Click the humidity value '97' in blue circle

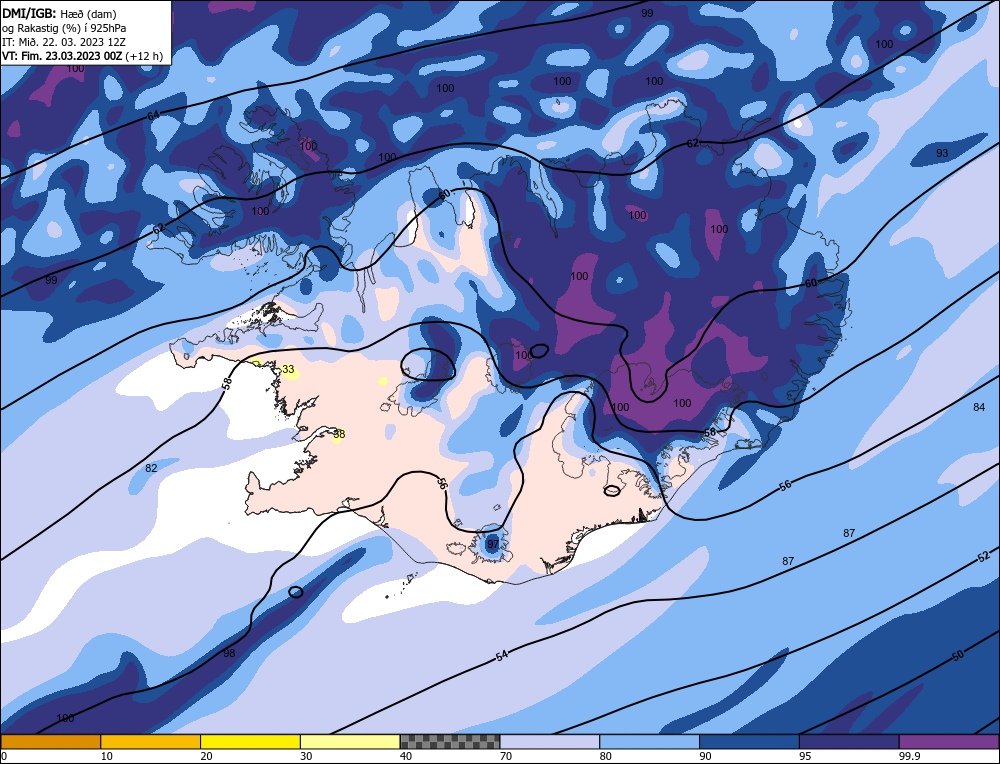pyautogui.click(x=493, y=545)
